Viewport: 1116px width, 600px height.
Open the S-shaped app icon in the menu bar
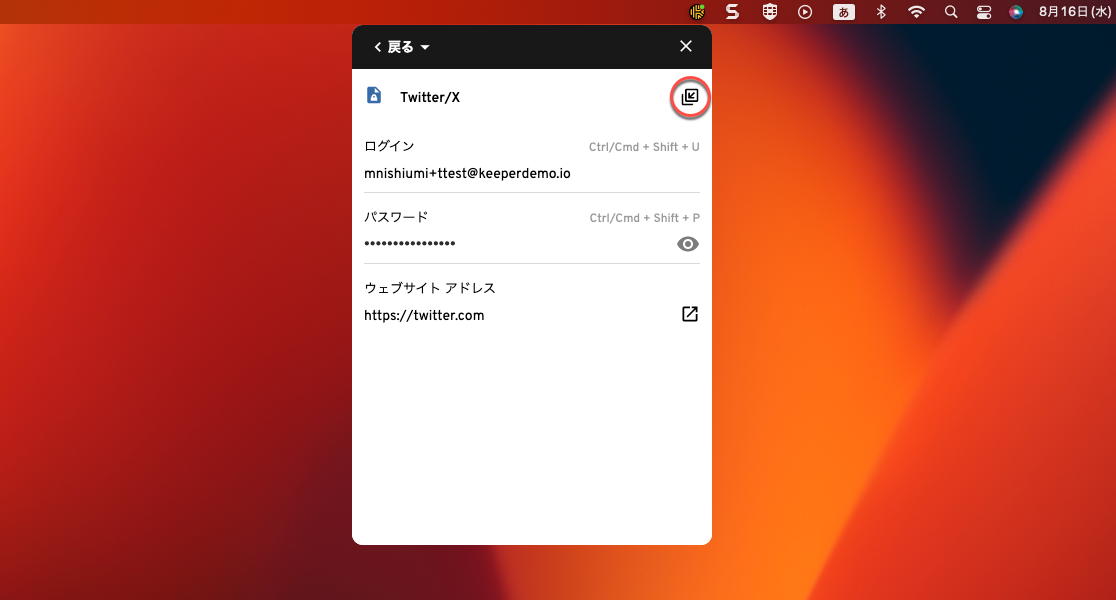point(732,12)
